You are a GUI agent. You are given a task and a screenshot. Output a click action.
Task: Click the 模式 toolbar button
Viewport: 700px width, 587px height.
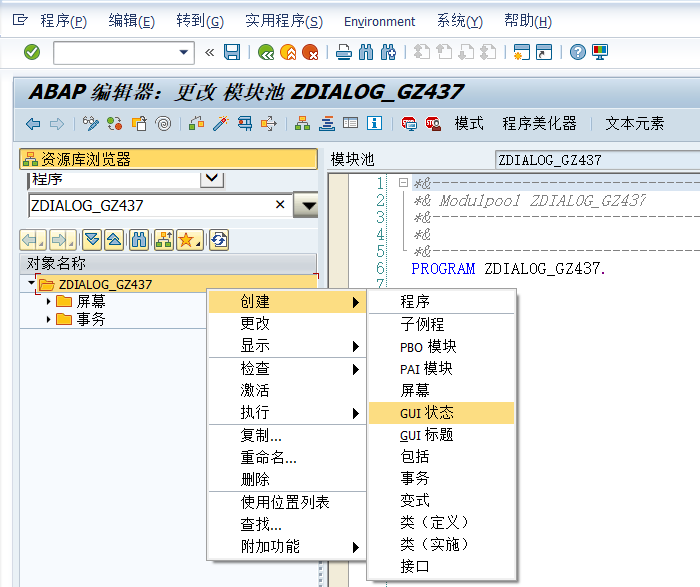tap(469, 123)
